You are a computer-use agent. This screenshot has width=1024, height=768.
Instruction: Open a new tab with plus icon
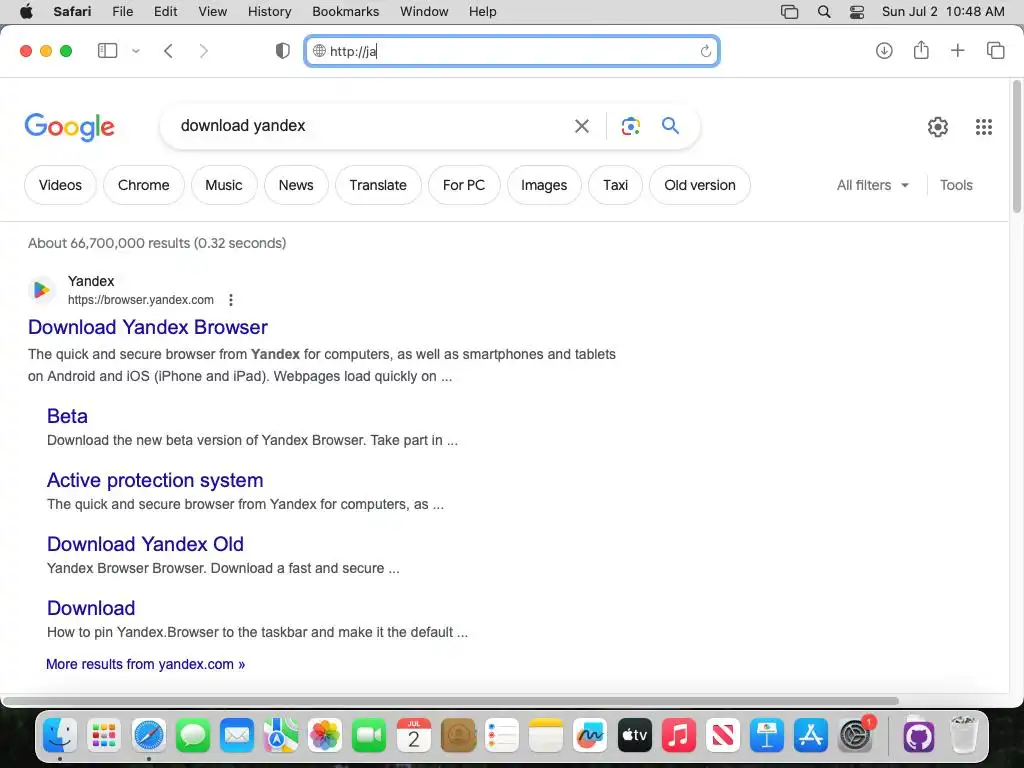pyautogui.click(x=957, y=50)
